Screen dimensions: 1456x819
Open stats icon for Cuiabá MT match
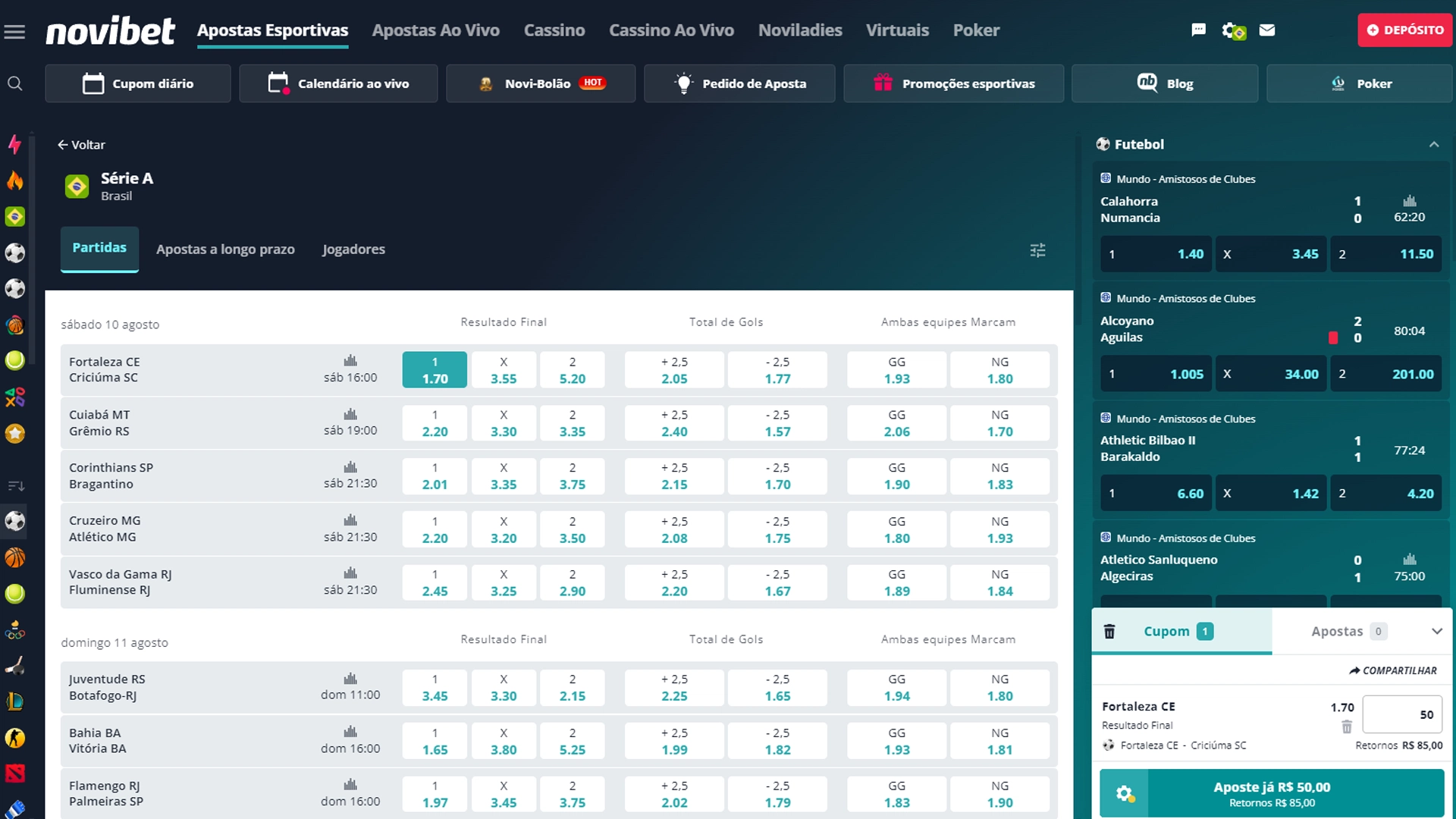click(x=350, y=414)
